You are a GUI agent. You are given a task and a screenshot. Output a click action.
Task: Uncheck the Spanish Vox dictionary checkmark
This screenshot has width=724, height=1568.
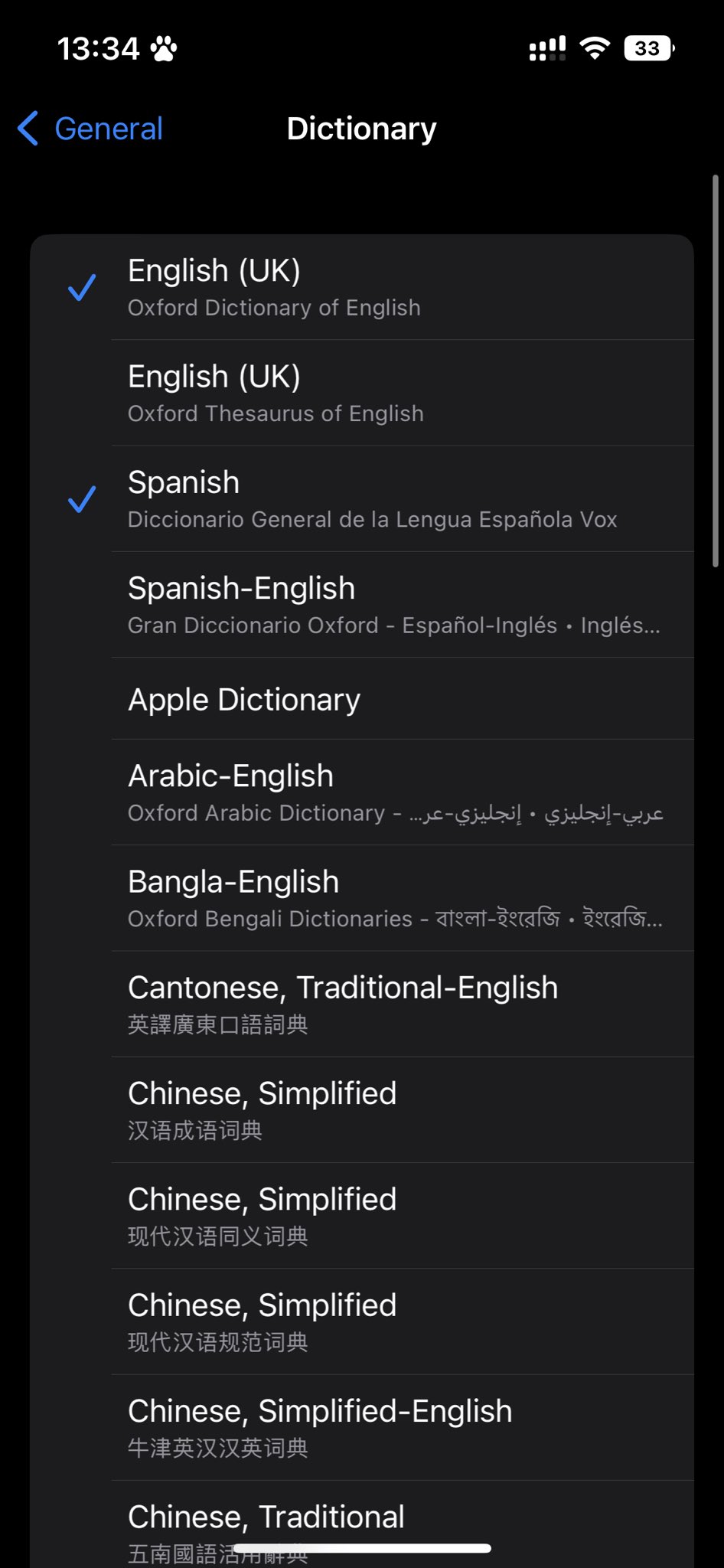pos(82,499)
